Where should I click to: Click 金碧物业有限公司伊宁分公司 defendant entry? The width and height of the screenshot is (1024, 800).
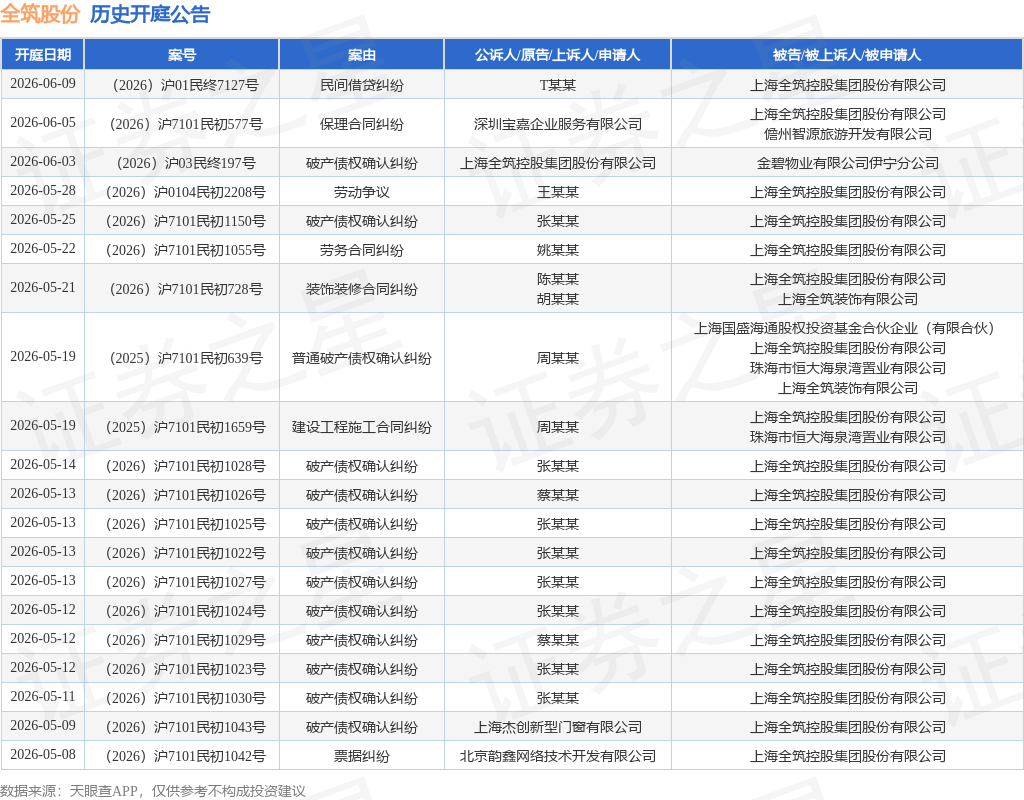pyautogui.click(x=847, y=163)
